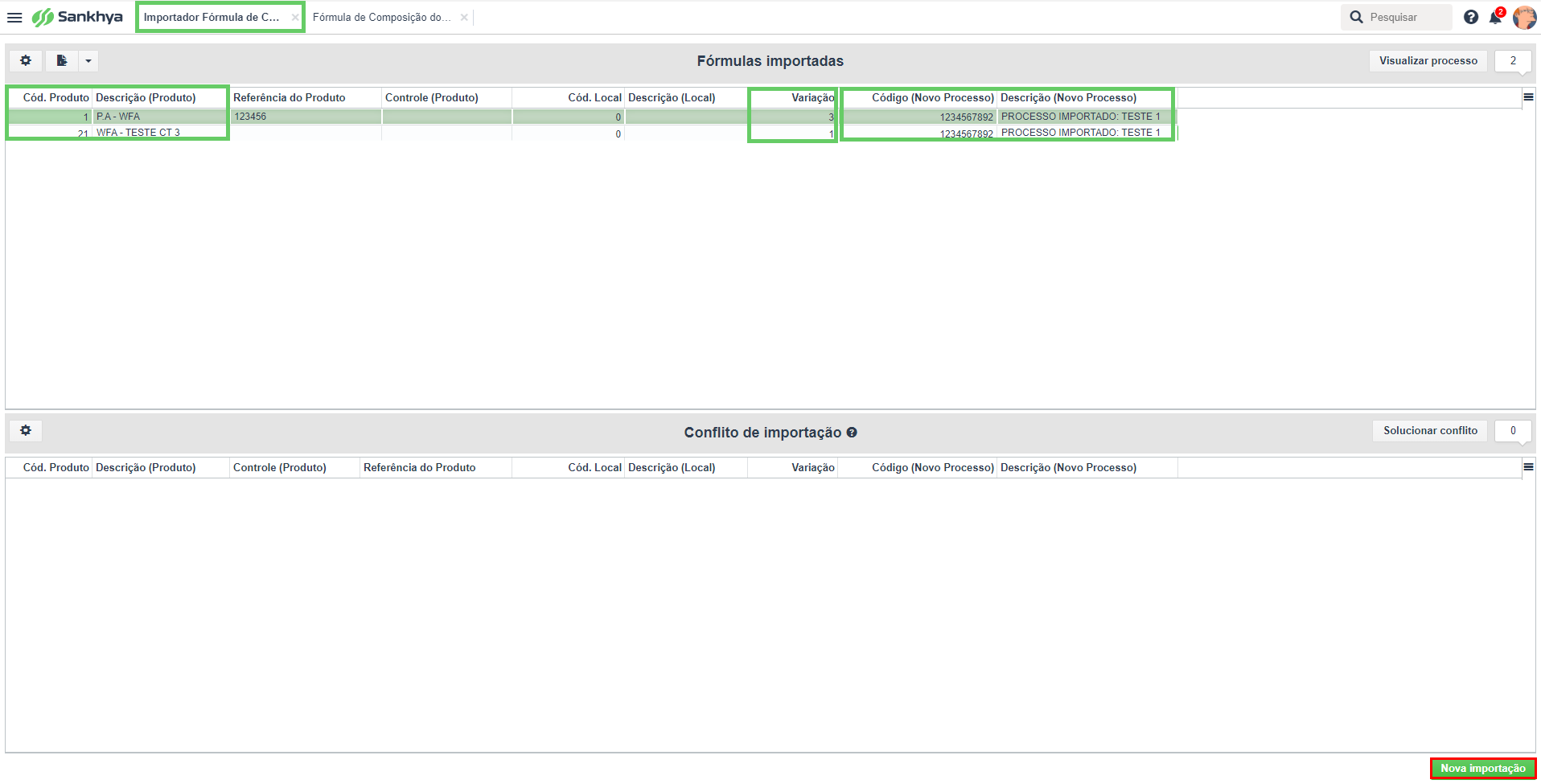Viewport: 1541px width, 784px height.
Task: Click Variação header in conflict grid
Action: pyautogui.click(x=793, y=467)
